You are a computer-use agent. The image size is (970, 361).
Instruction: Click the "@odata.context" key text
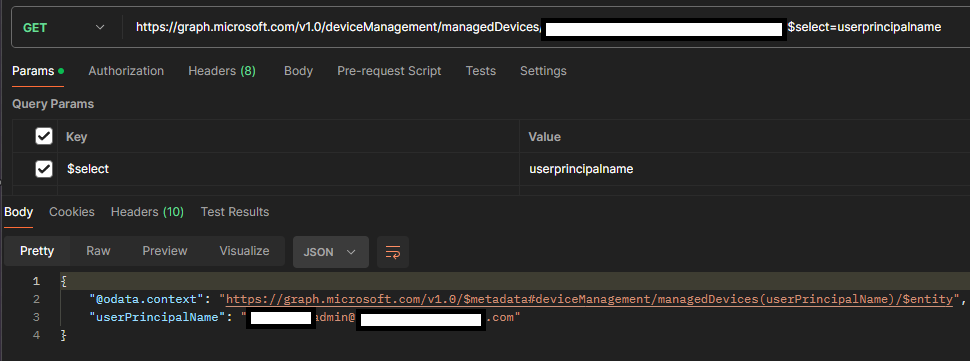(x=146, y=300)
